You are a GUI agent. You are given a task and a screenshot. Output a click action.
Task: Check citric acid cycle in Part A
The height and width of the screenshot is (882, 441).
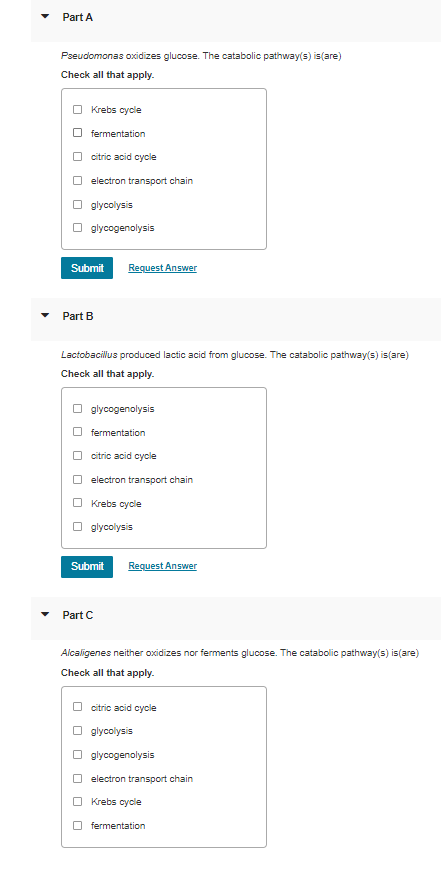click(78, 157)
